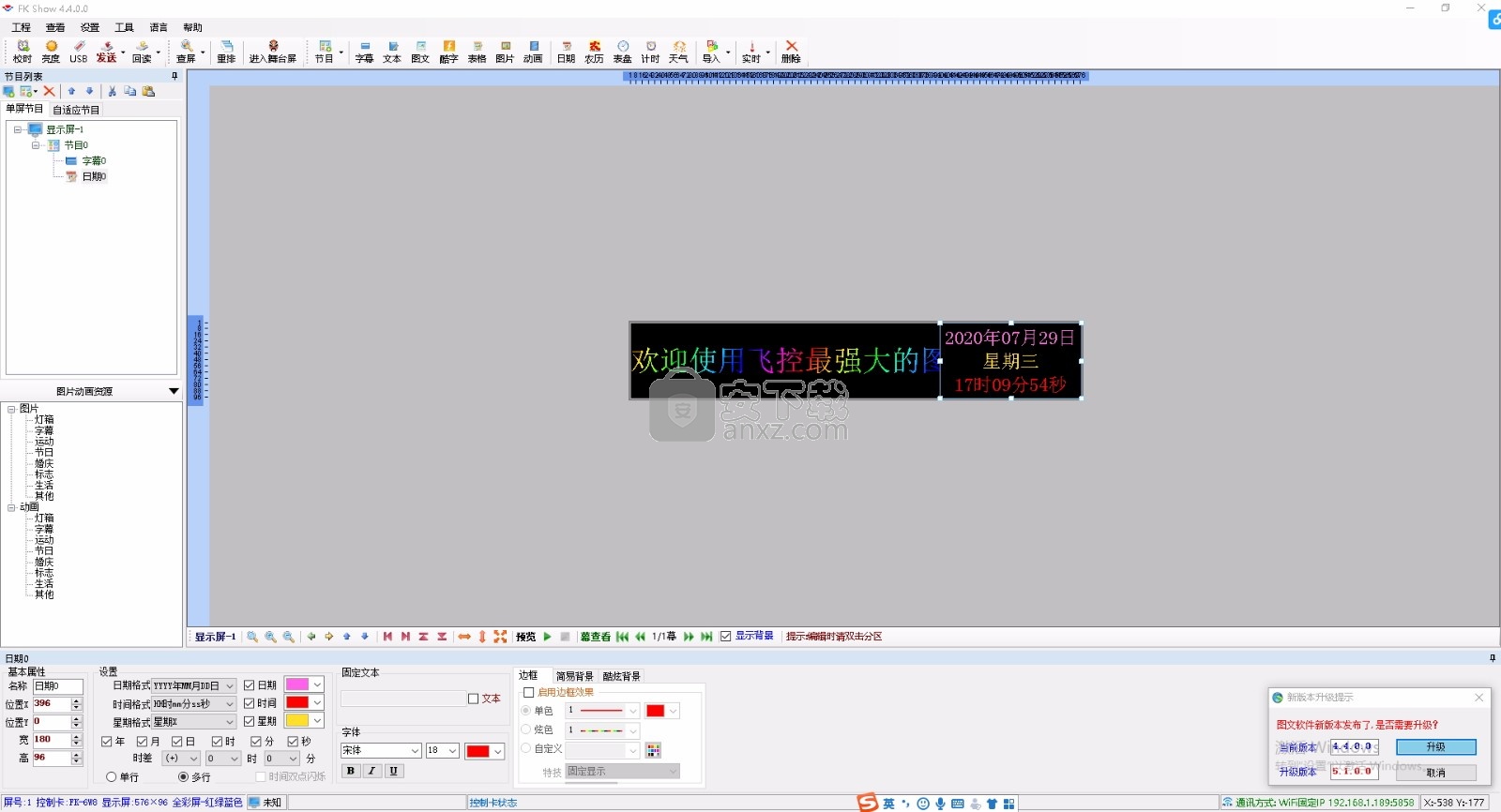Switch to the 简易背景 tab
The image size is (1501, 812).
574,676
